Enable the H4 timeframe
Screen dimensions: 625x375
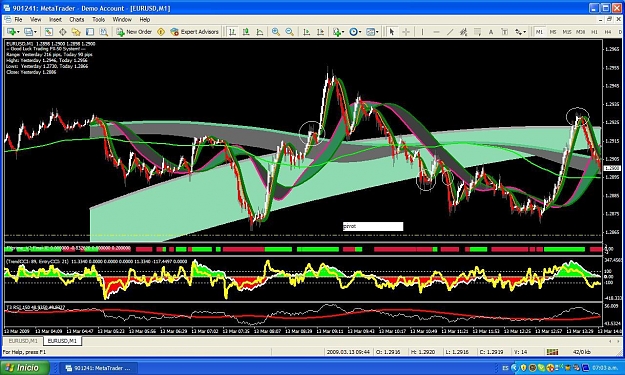pyautogui.click(x=608, y=32)
